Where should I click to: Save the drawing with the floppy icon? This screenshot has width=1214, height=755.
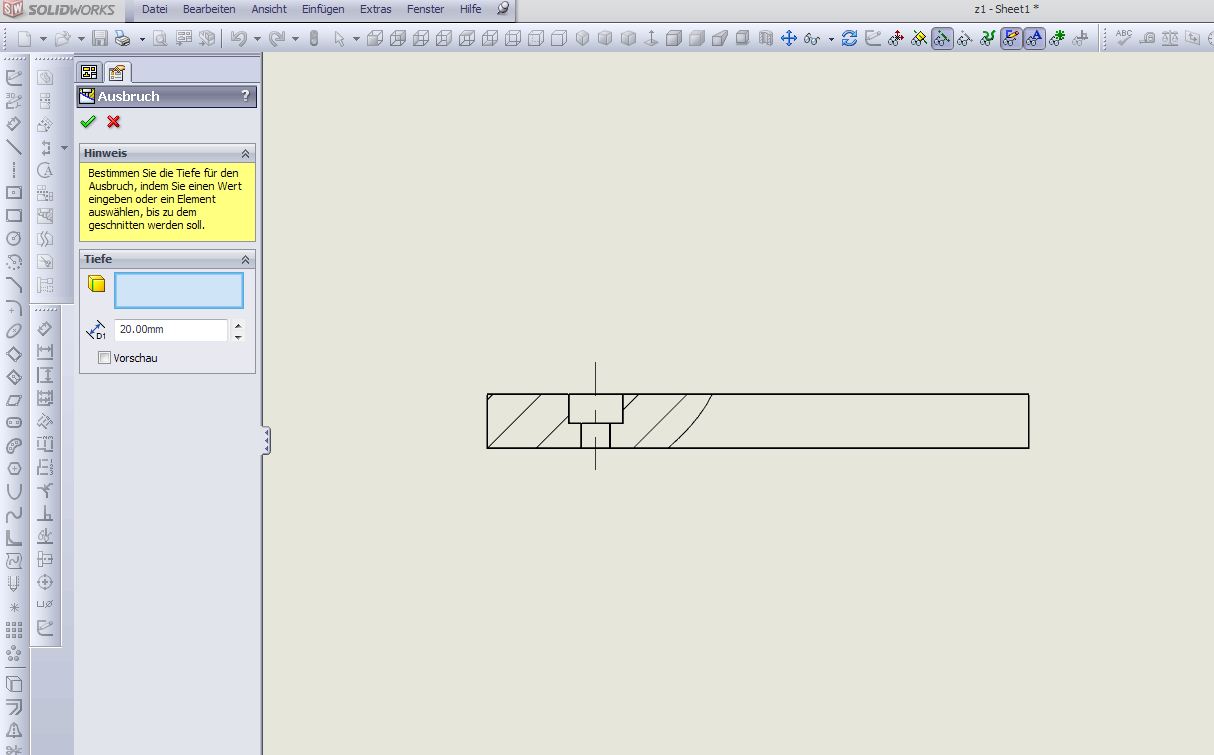100,39
